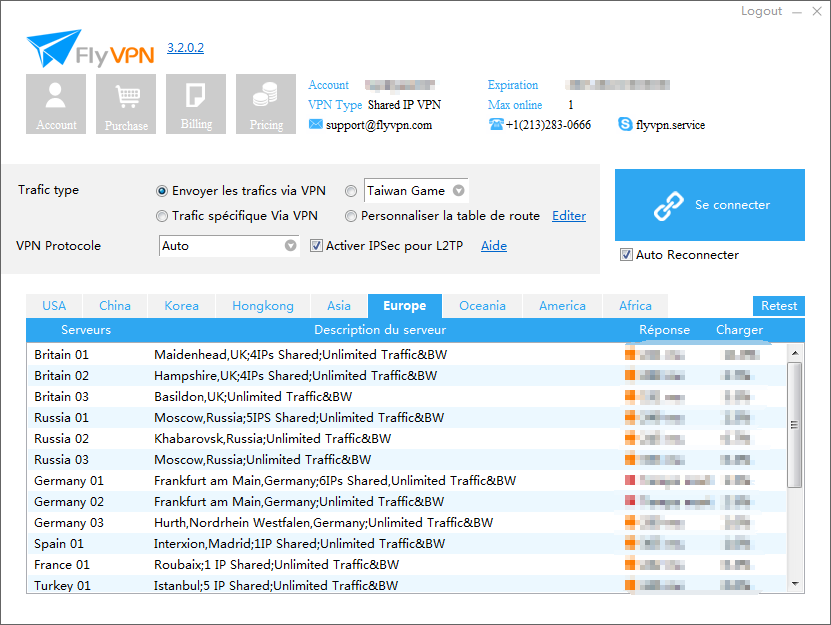The height and width of the screenshot is (625, 831).
Task: Open the VPN Protocole Auto dropdown
Action: (x=229, y=245)
